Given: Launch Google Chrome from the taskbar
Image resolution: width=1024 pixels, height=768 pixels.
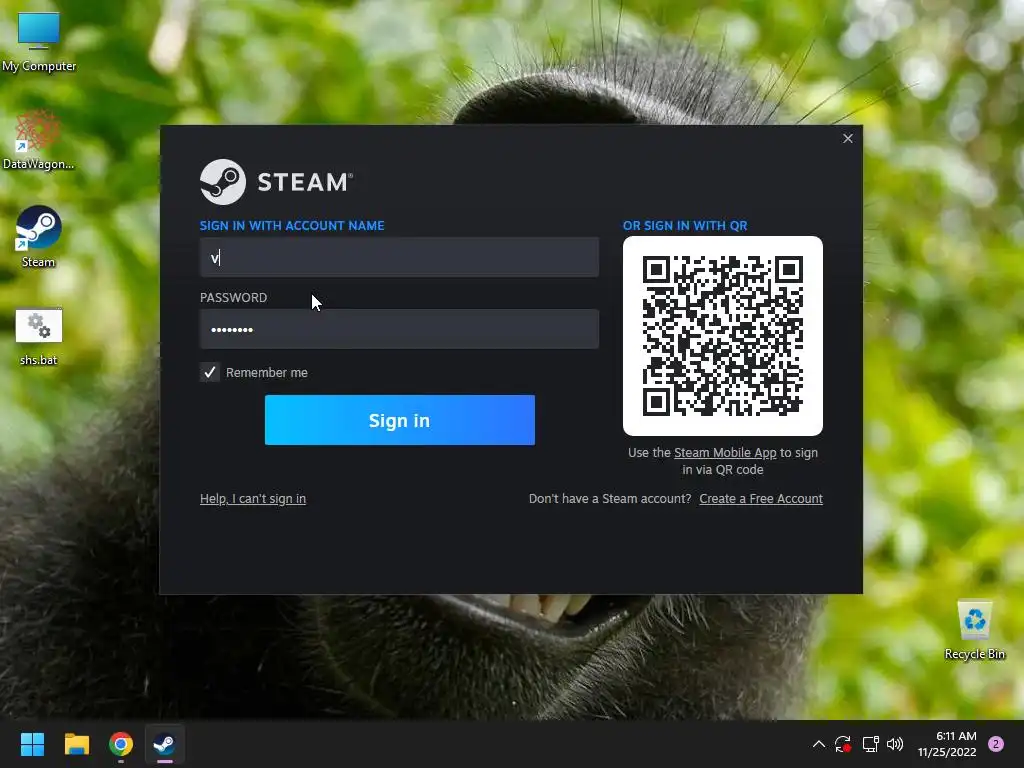Looking at the screenshot, I should pyautogui.click(x=121, y=744).
